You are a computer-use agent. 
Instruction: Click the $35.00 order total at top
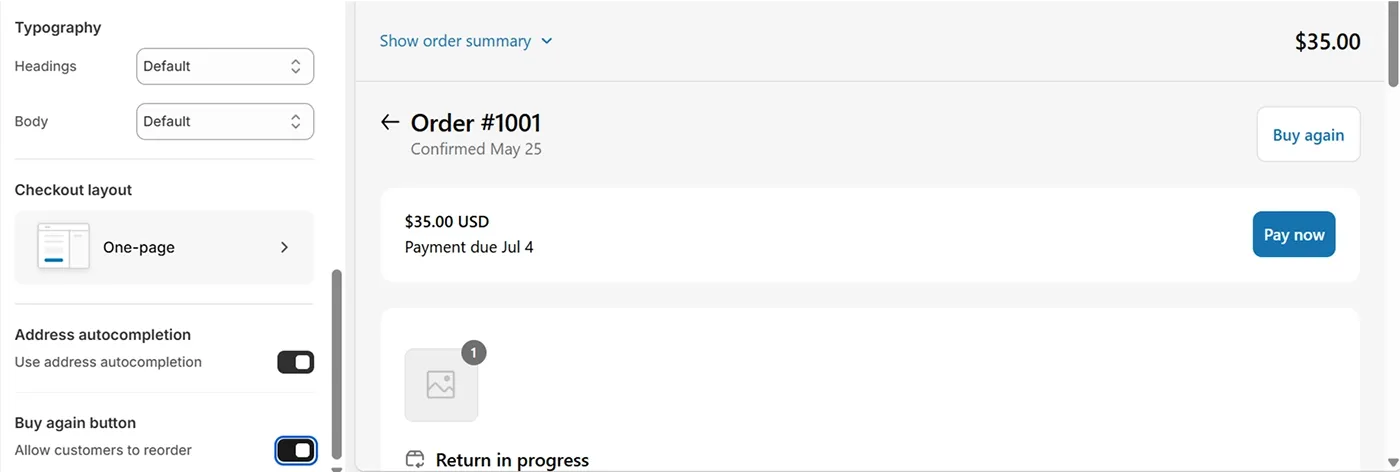click(1327, 41)
